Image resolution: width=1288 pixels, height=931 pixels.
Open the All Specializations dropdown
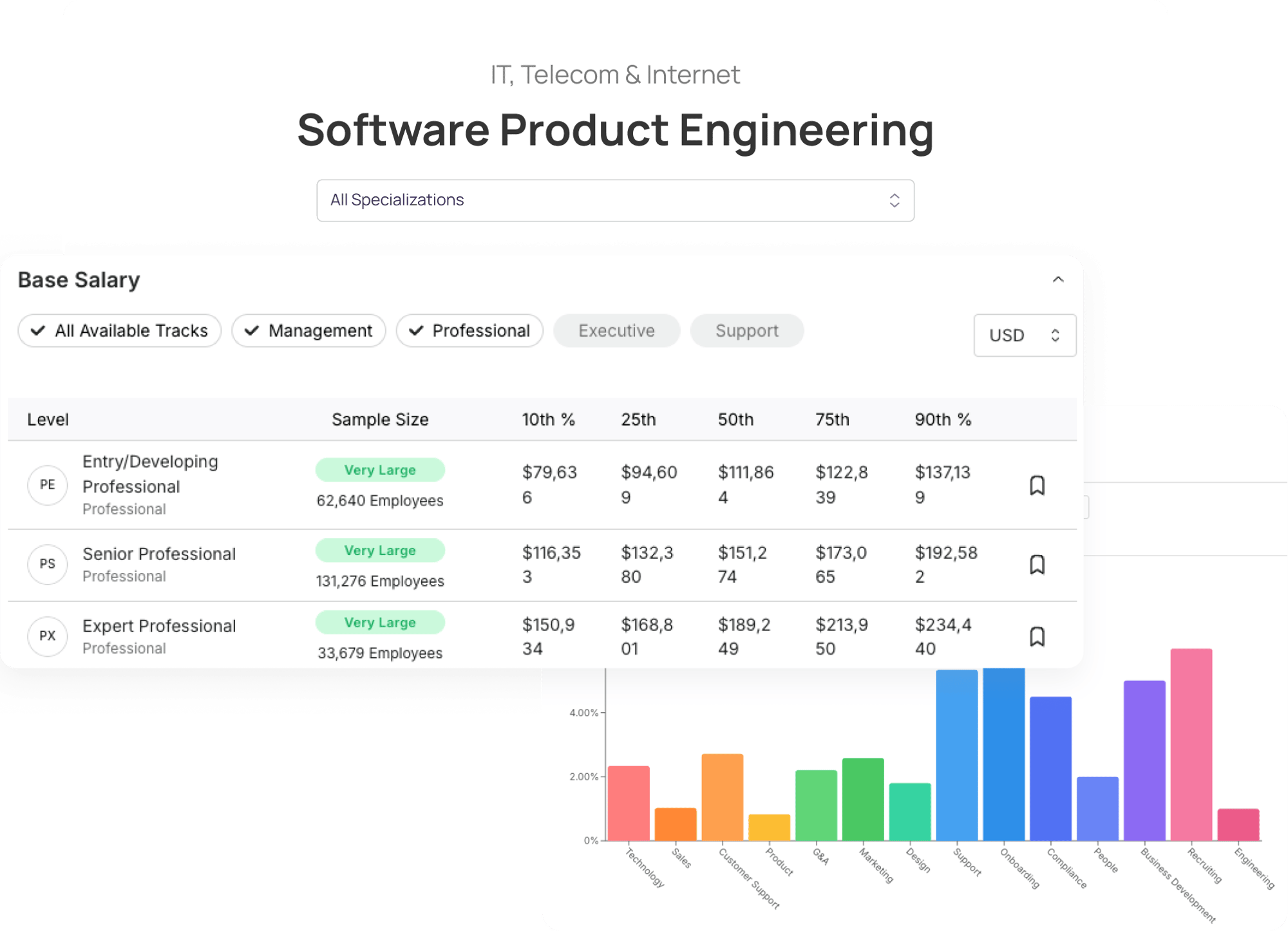[x=615, y=200]
